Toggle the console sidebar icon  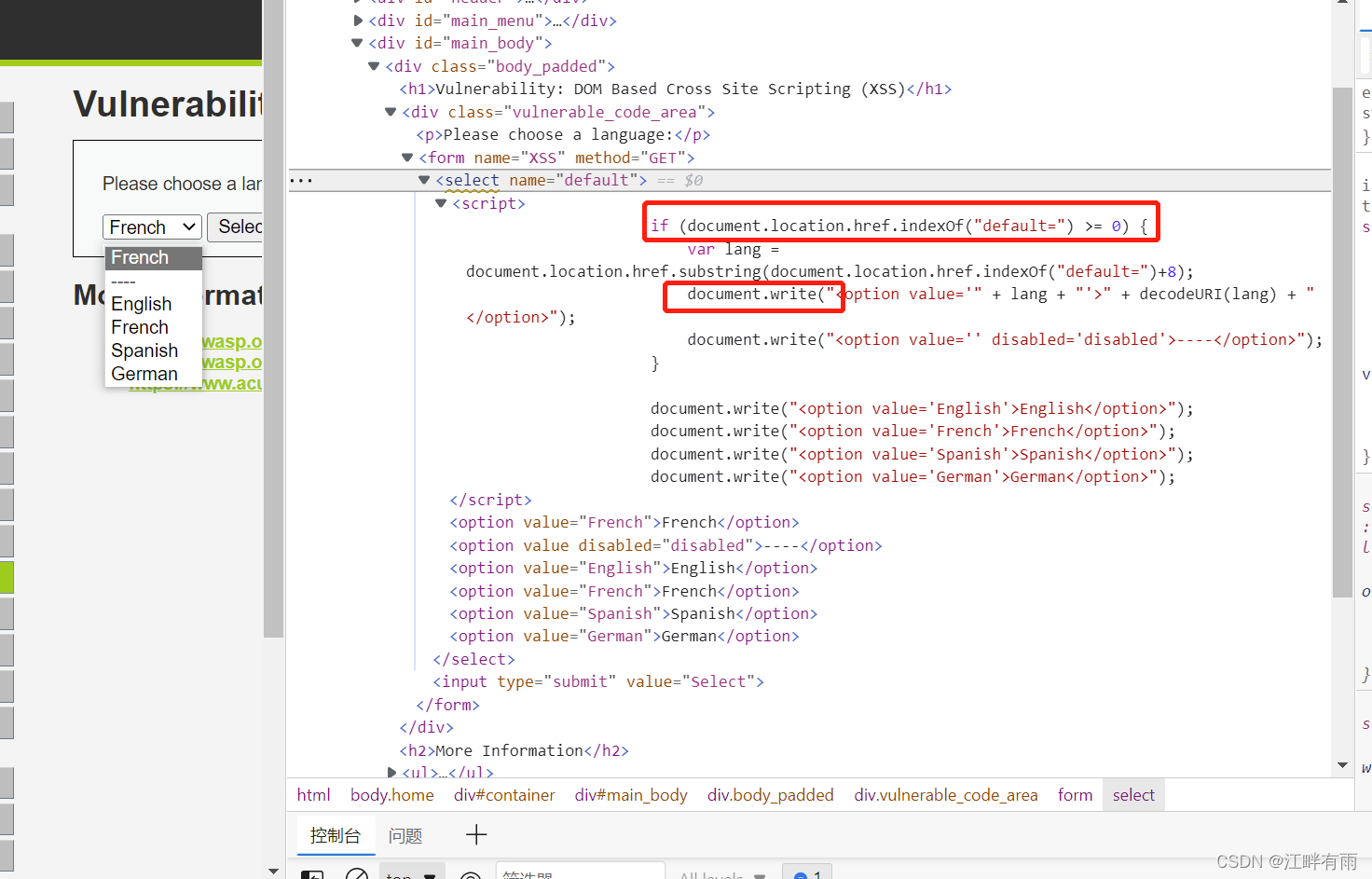(312, 874)
